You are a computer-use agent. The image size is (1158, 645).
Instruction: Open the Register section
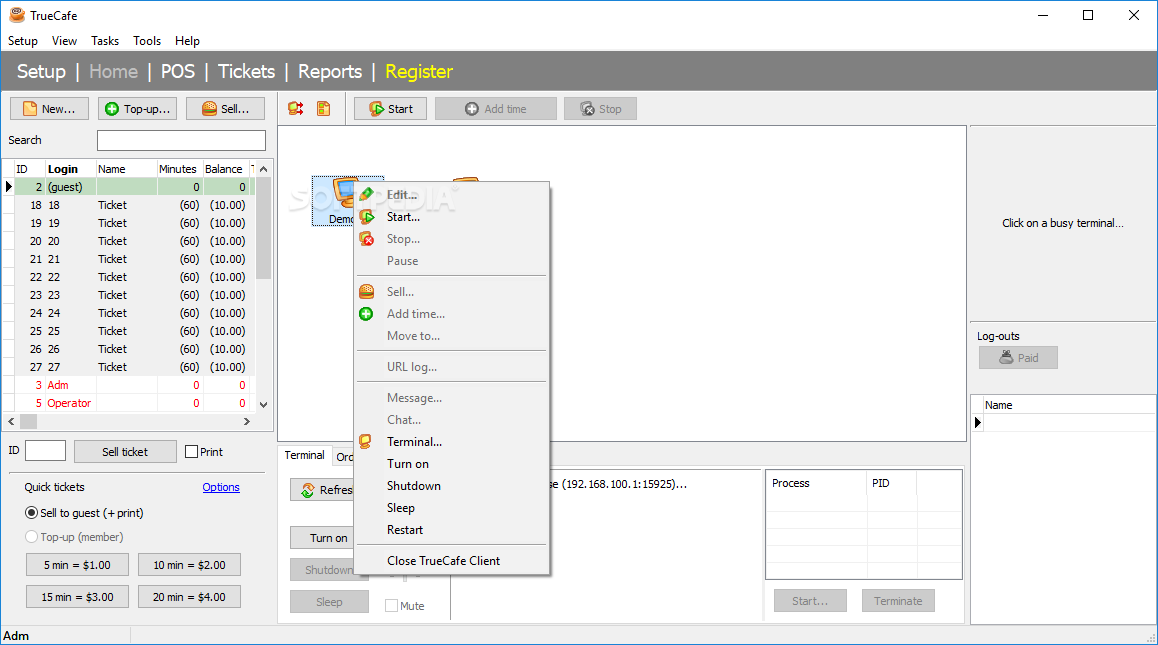tap(419, 72)
